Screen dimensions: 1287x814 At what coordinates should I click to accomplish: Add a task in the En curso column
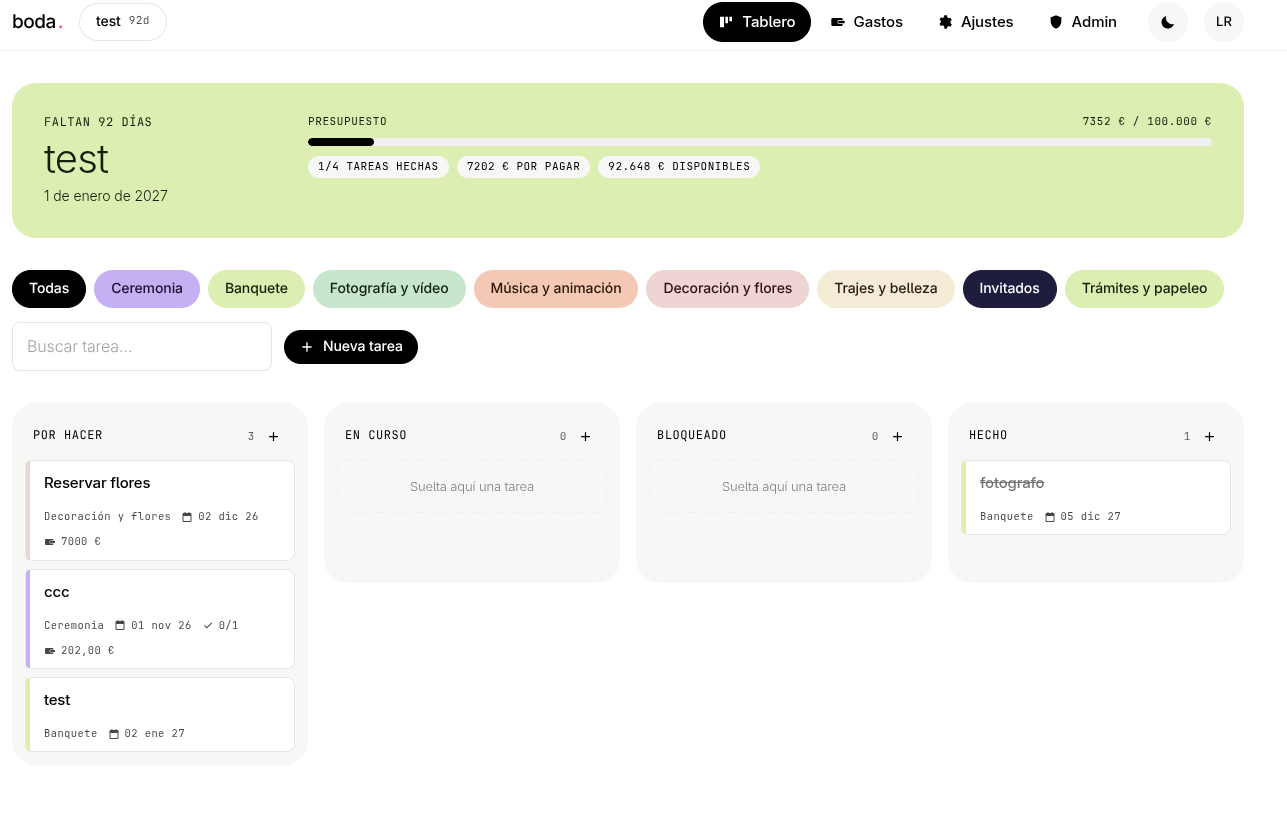[x=586, y=436]
